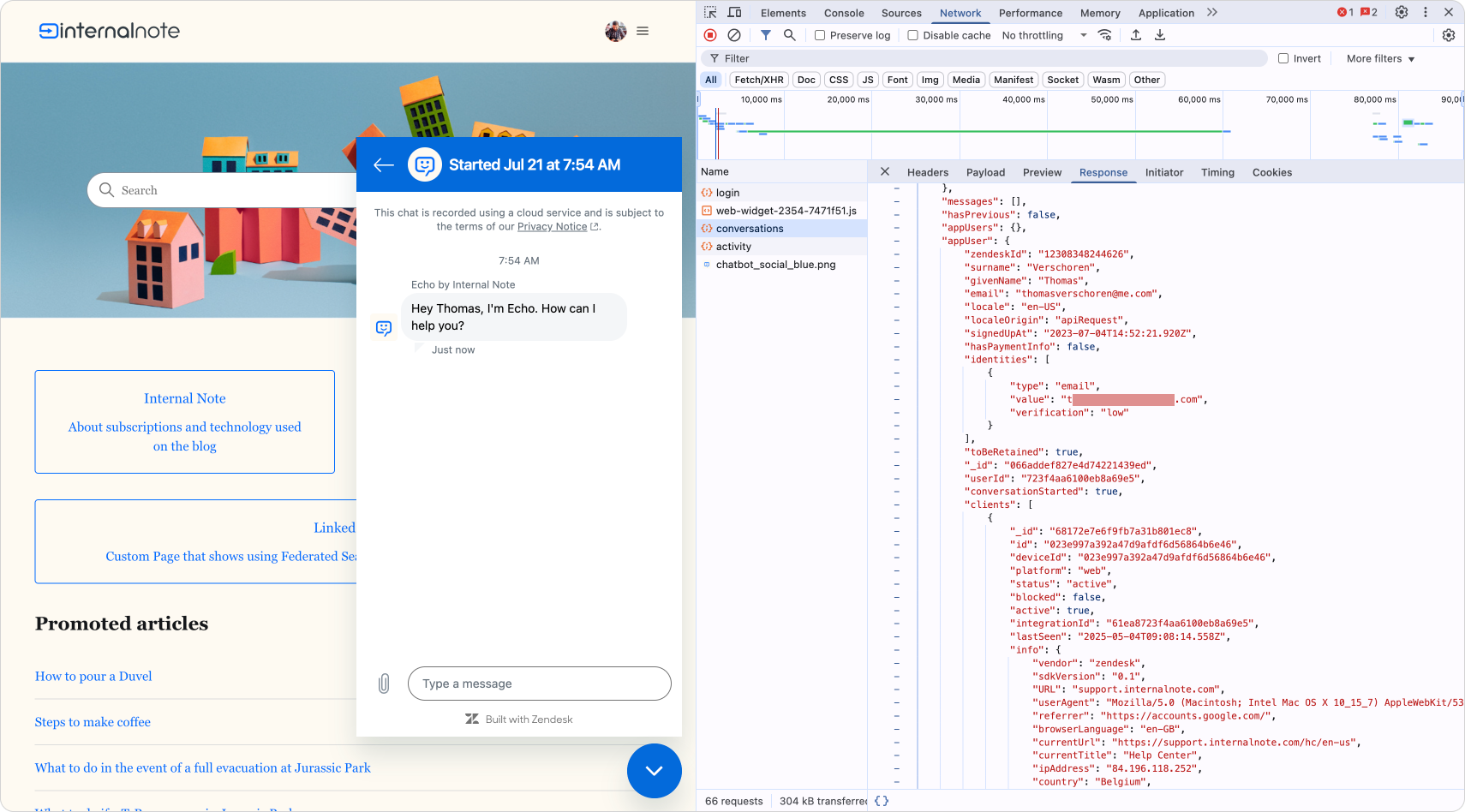Toggle the device toolbar icon
The image size is (1465, 812).
pyautogui.click(x=735, y=13)
